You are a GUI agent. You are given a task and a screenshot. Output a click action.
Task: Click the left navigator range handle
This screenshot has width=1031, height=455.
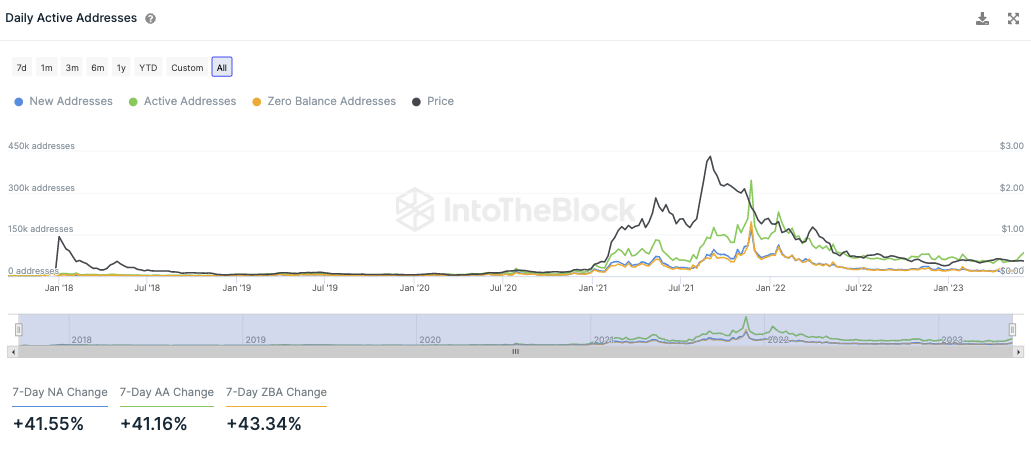(19, 329)
